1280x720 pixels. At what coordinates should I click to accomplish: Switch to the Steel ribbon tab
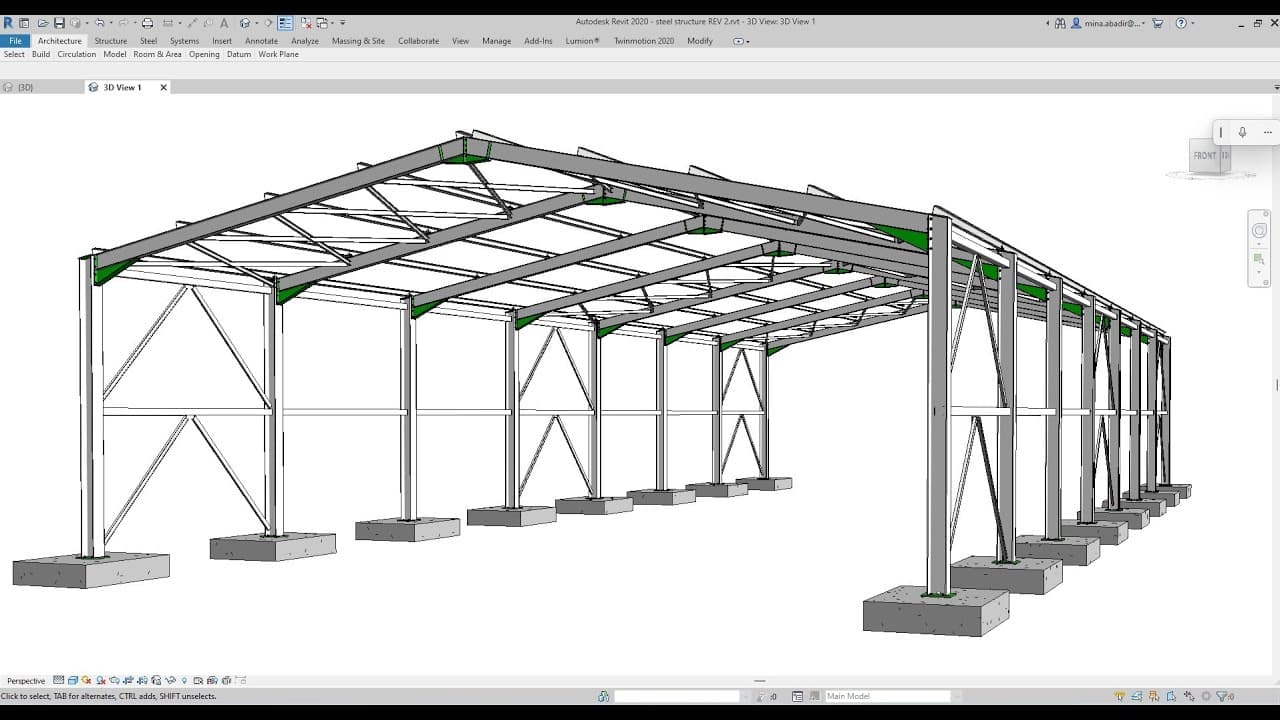[x=148, y=41]
